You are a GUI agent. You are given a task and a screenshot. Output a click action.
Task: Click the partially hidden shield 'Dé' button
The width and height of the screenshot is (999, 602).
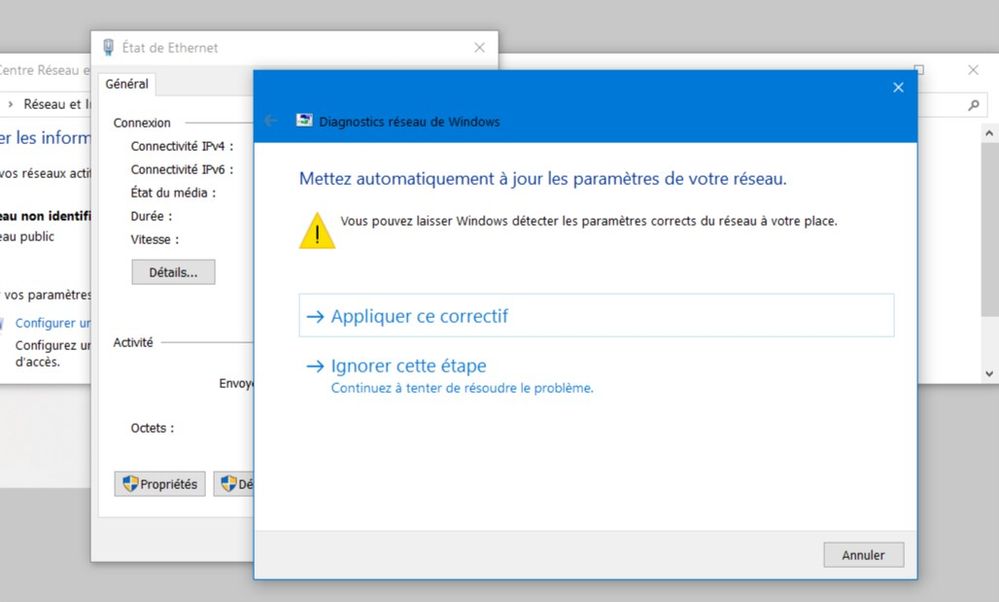click(234, 484)
